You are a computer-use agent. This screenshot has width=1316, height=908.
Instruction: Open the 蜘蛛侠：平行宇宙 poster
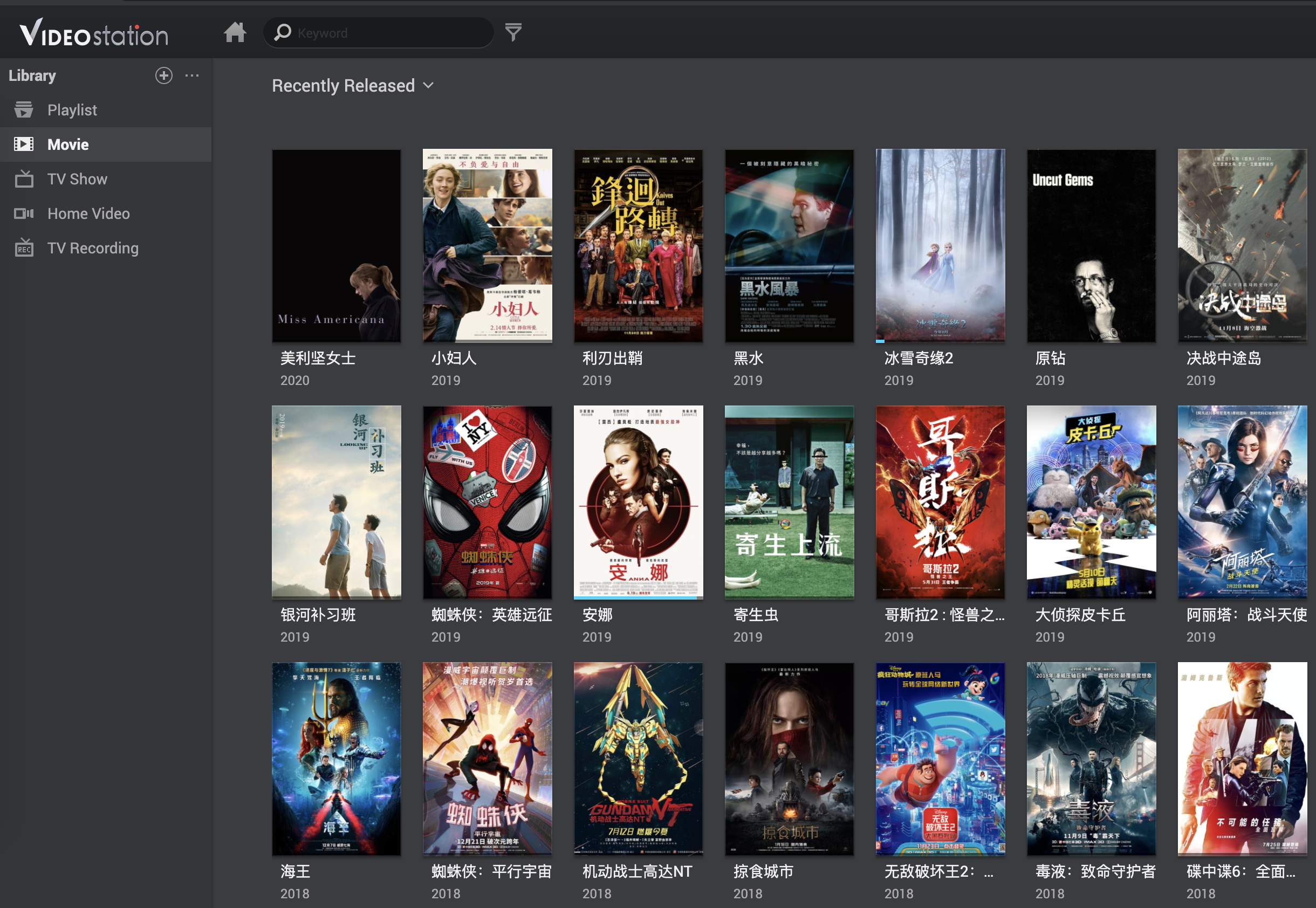(488, 759)
